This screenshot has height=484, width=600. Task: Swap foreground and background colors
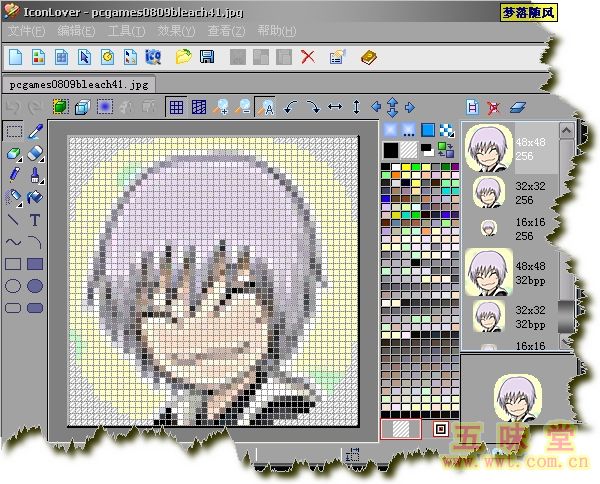click(x=445, y=150)
